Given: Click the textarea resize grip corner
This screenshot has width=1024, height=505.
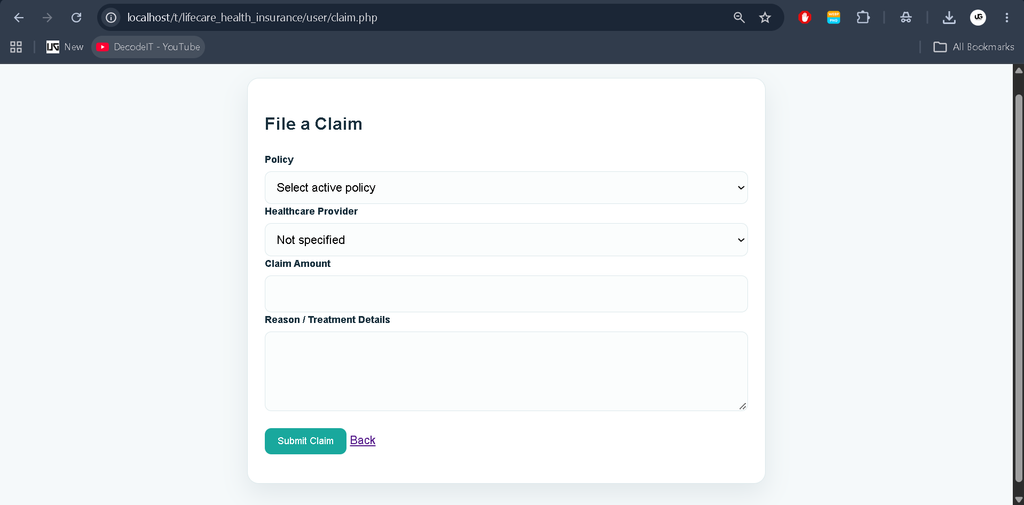Looking at the screenshot, I should point(743,406).
